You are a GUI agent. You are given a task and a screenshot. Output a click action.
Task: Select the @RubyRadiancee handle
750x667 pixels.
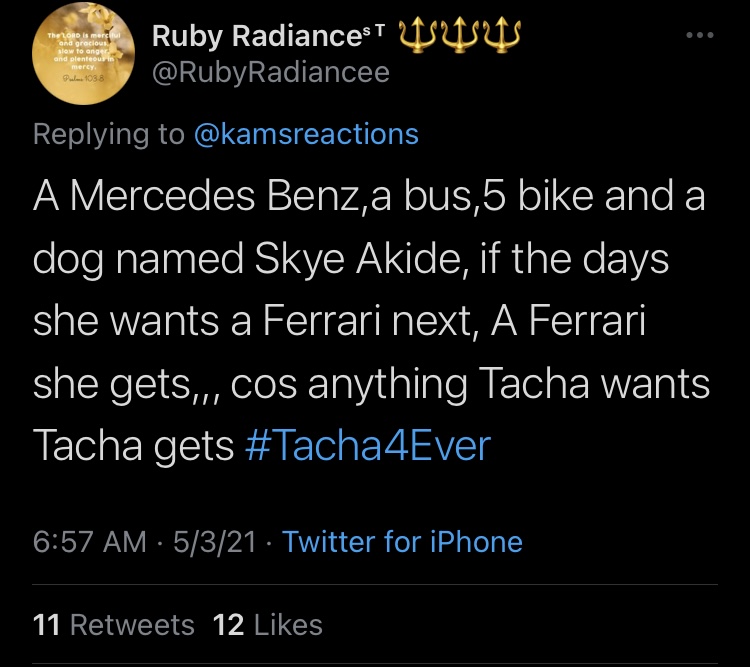tap(271, 73)
